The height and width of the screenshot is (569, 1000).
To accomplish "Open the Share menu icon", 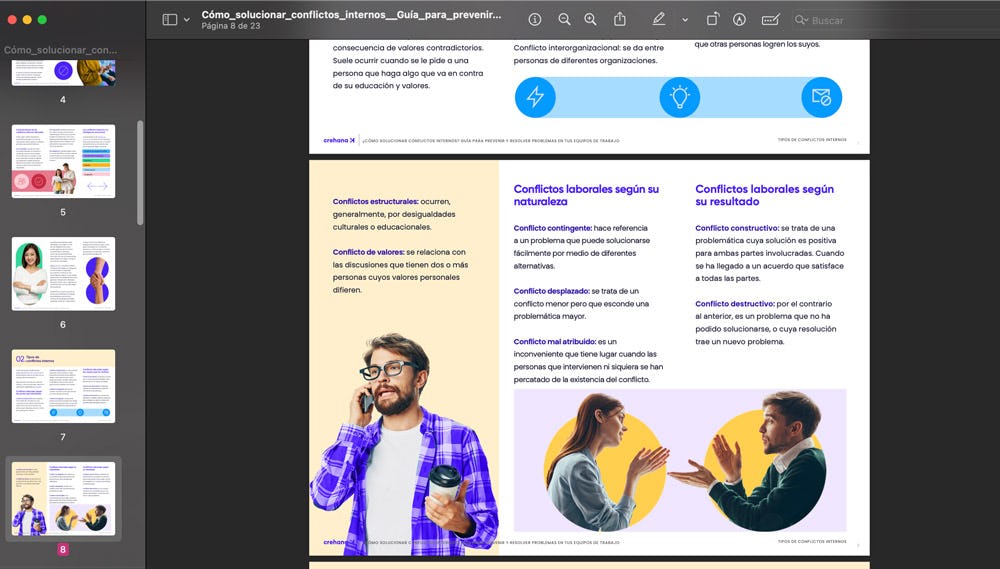I will click(620, 20).
